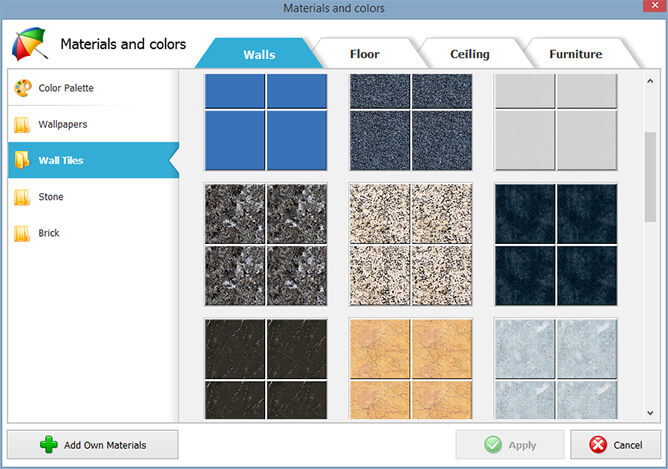Select the orange marble tile texture
Viewport: 668px width, 469px height.
point(410,369)
